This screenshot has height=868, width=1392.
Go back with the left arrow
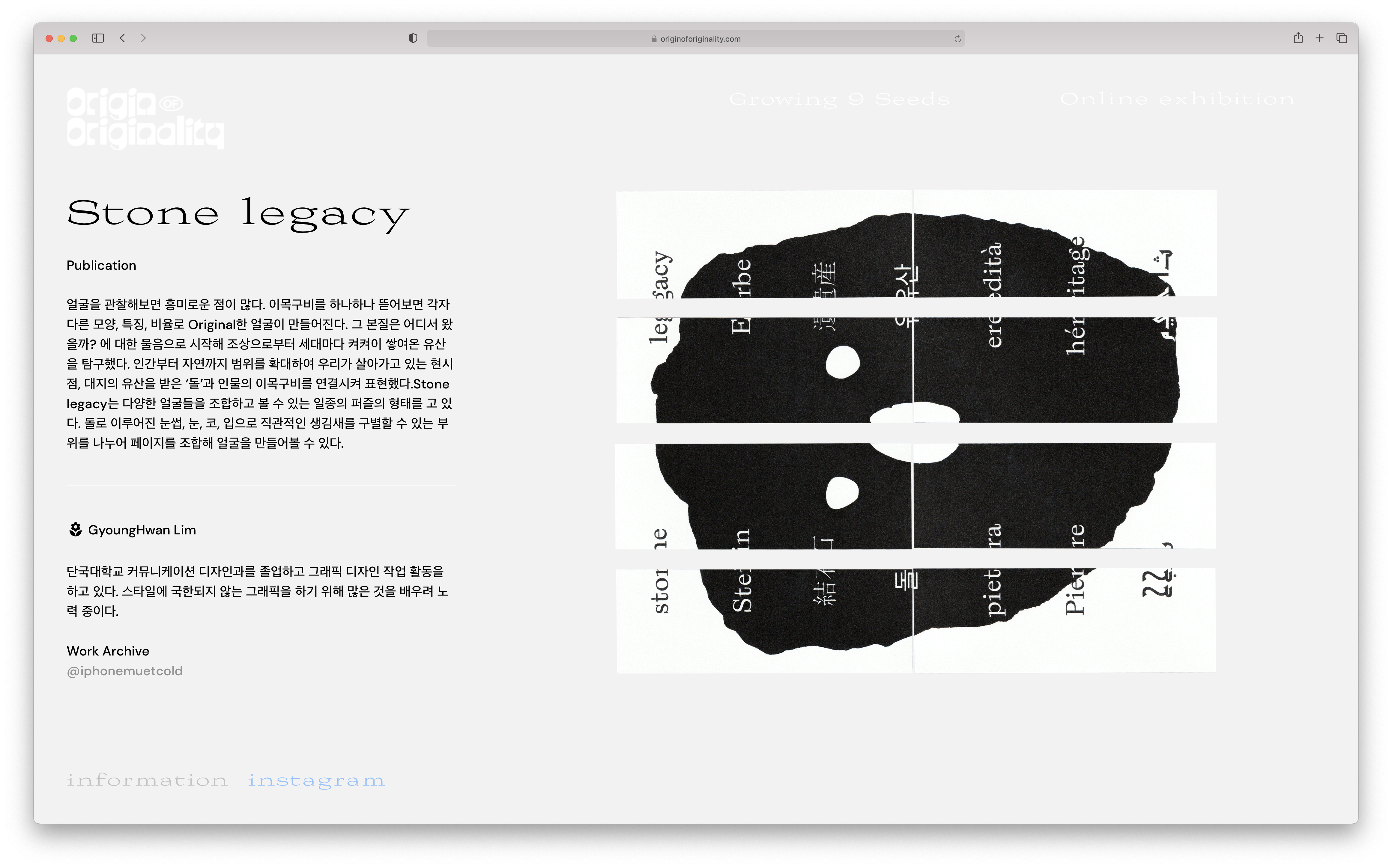click(x=122, y=38)
